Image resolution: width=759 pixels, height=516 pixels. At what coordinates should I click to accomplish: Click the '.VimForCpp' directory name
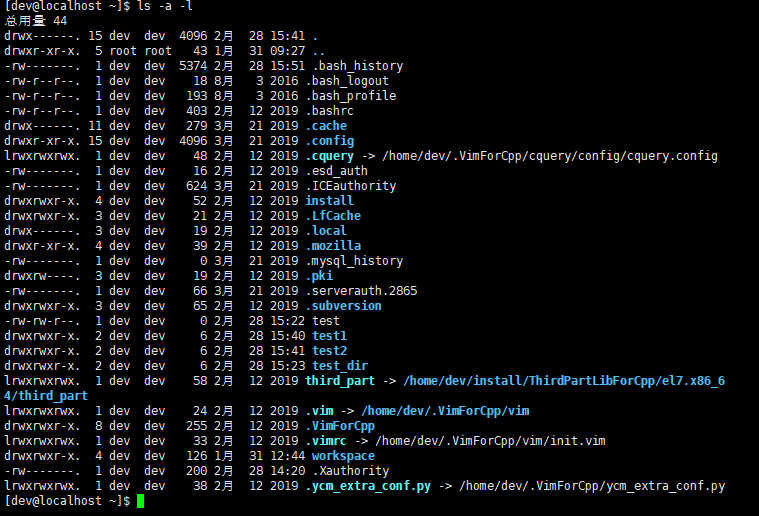[x=340, y=426]
